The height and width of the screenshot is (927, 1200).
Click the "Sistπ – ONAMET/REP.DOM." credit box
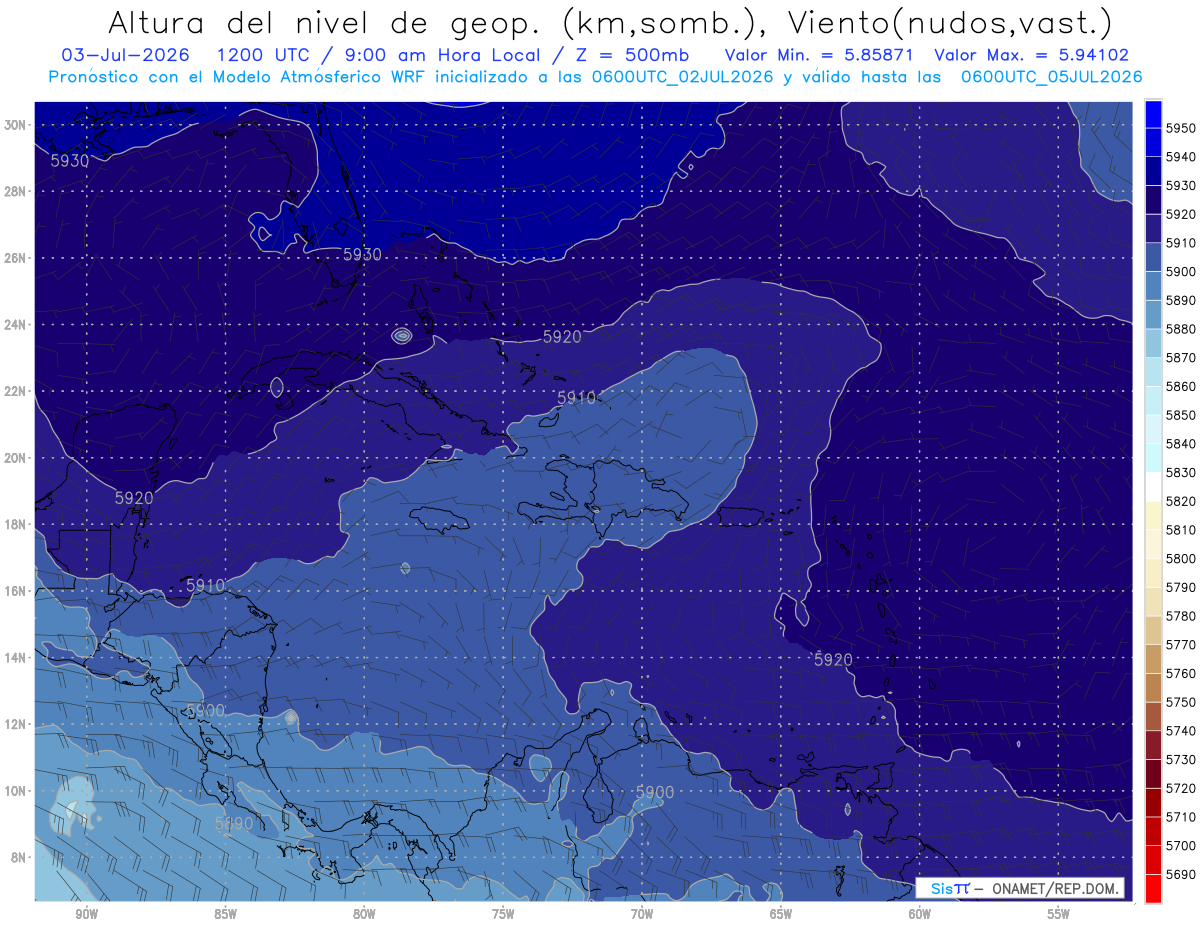click(x=1020, y=888)
